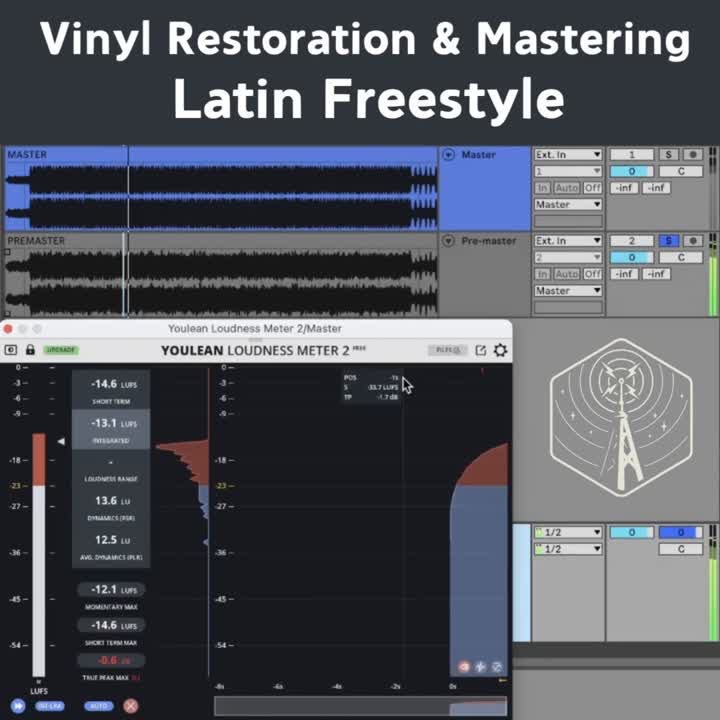720x720 pixels.
Task: Click the rightmost round icon in graph corner
Action: click(x=497, y=666)
